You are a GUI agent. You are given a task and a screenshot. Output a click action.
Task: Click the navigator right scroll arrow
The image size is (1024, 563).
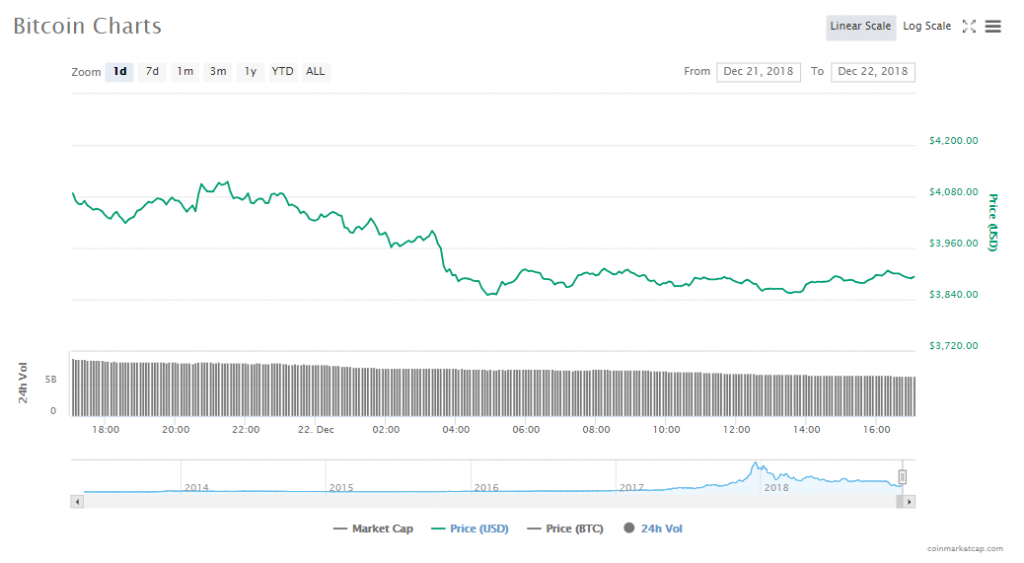(x=909, y=502)
